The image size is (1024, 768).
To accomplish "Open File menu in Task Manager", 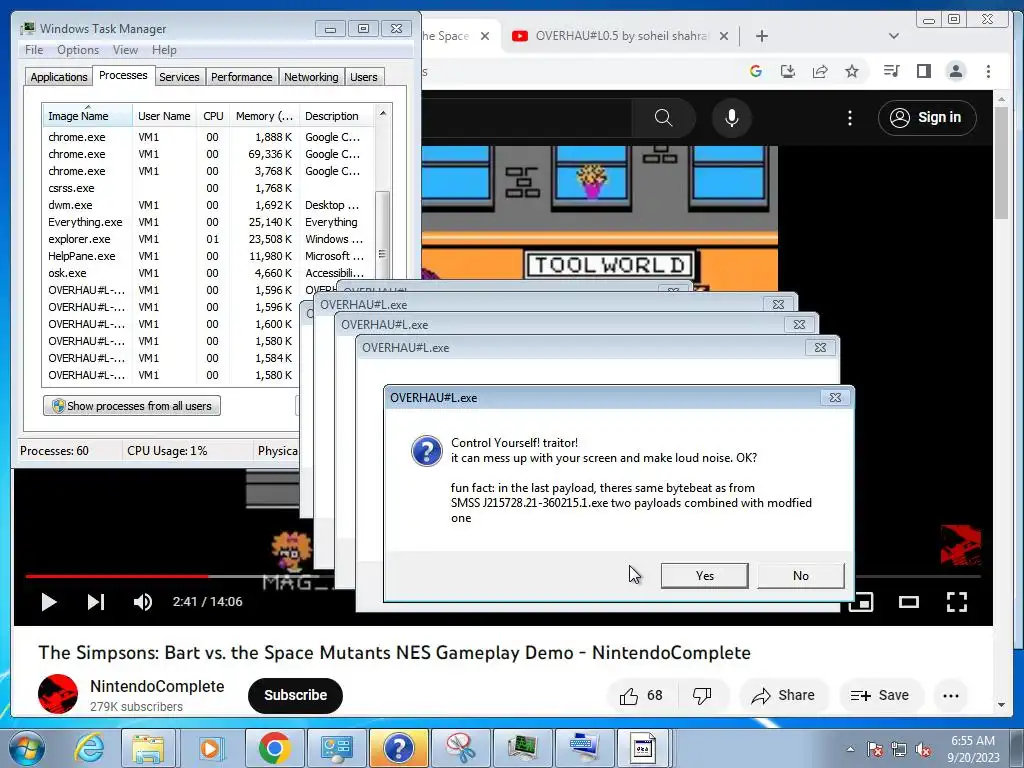I will point(34,50).
